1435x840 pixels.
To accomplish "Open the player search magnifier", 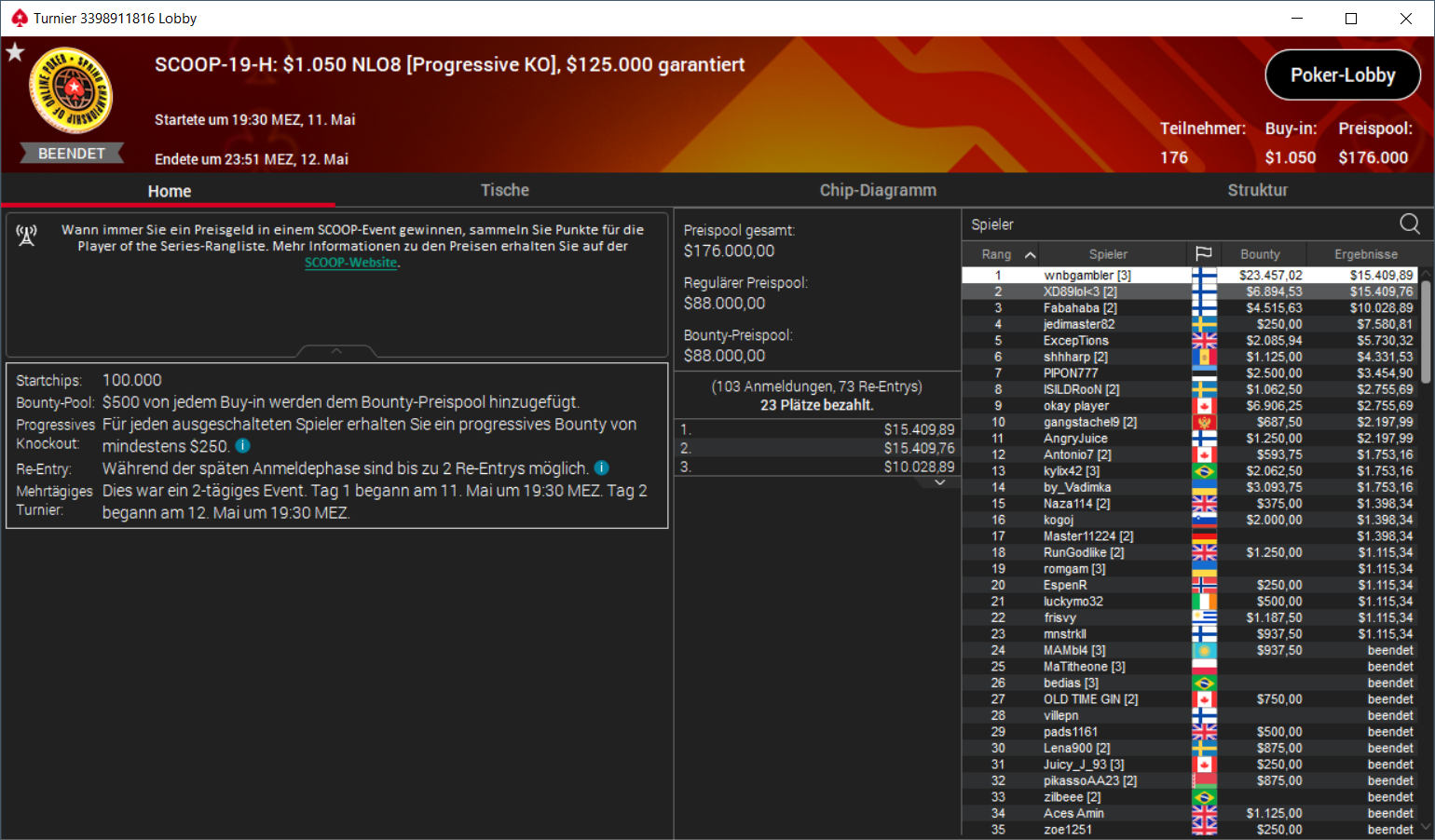I will click(x=1410, y=224).
